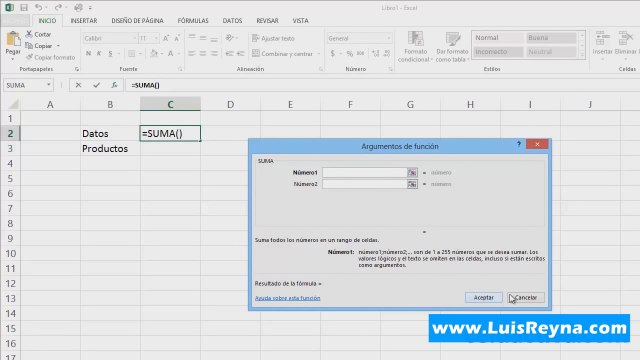This screenshot has height=360, width=640.
Task: Switch to the INICIO tab
Action: 47,20
